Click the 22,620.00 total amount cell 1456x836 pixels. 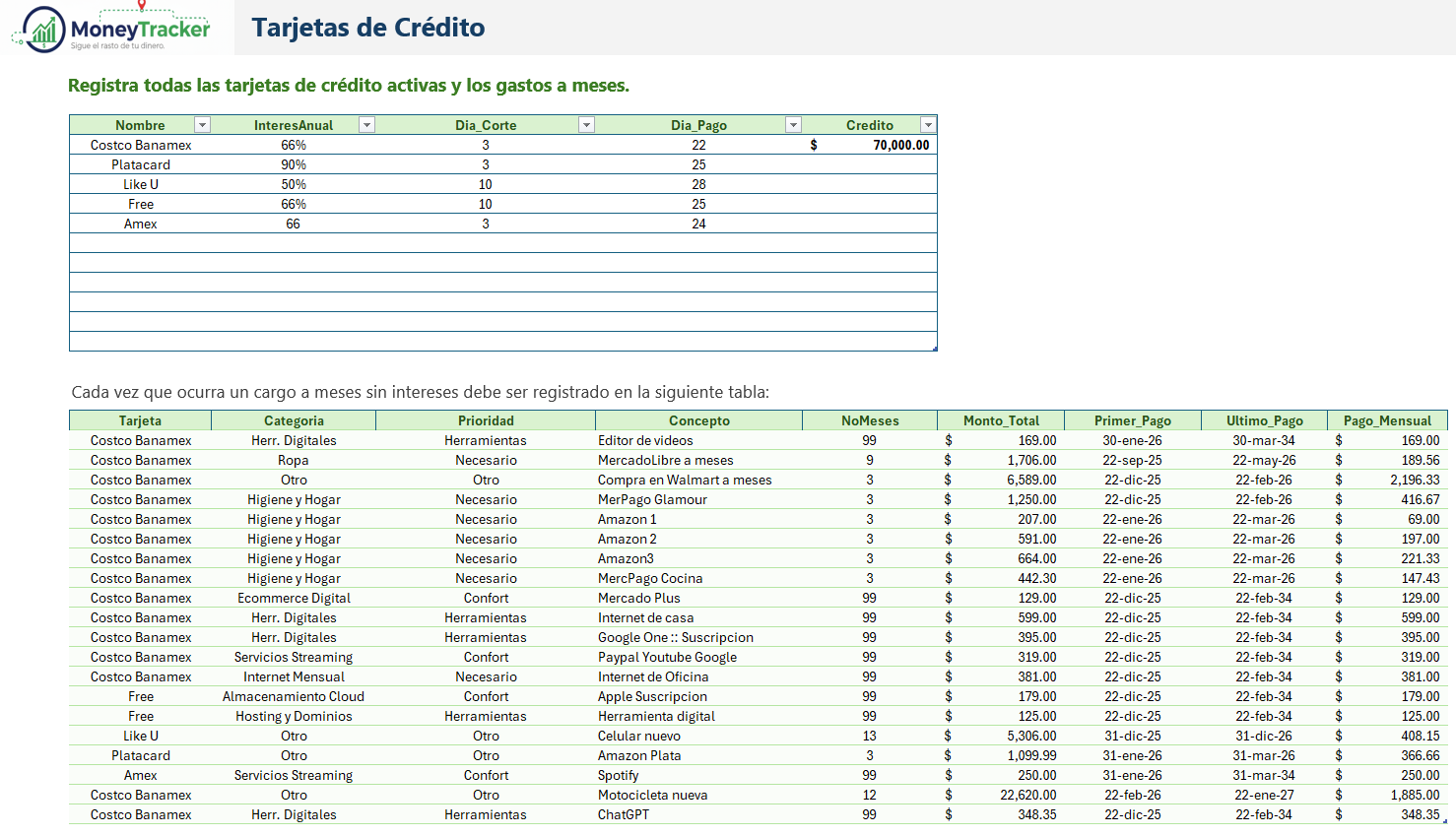[x=1001, y=795]
